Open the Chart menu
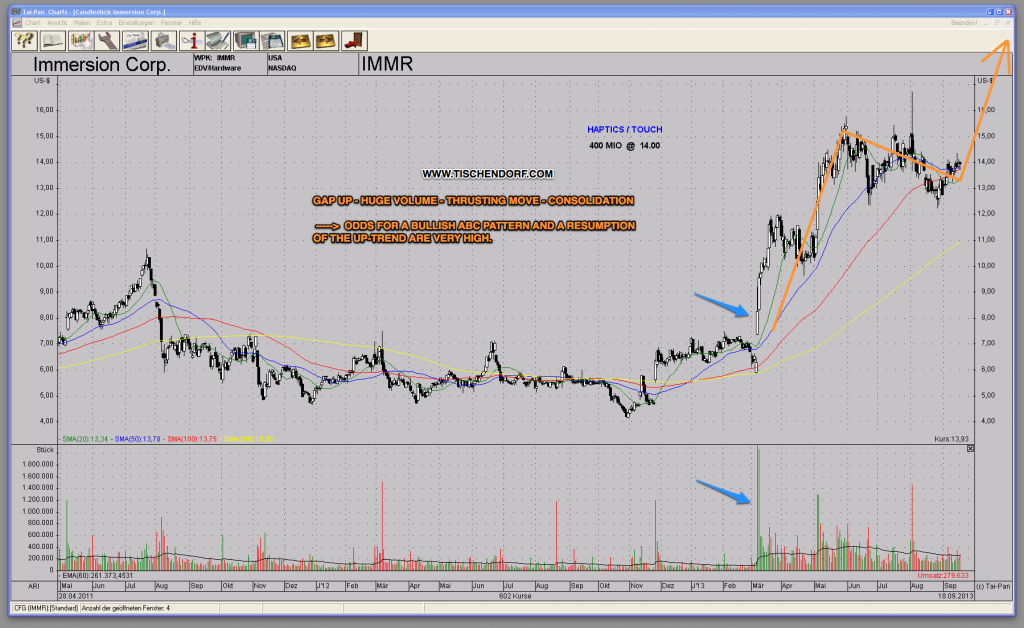The height and width of the screenshot is (628, 1024). pyautogui.click(x=34, y=21)
